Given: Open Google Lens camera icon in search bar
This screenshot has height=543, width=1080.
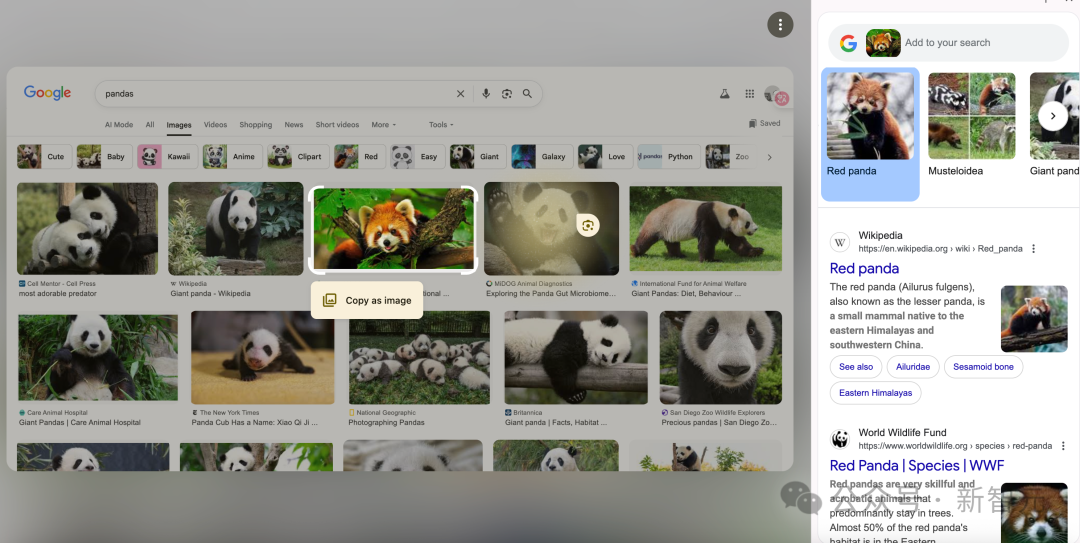Looking at the screenshot, I should (x=507, y=94).
